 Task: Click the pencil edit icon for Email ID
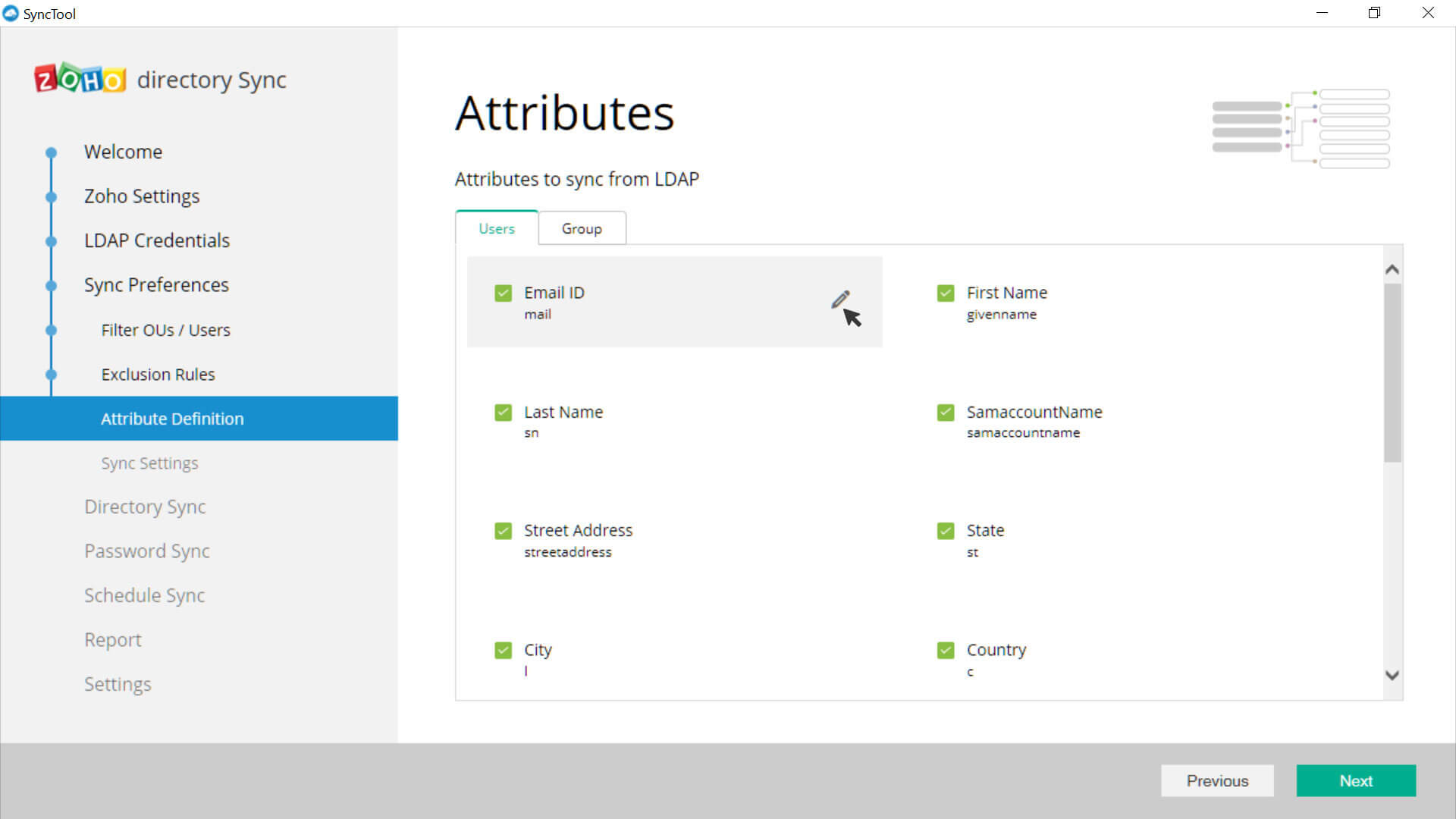[x=839, y=300]
